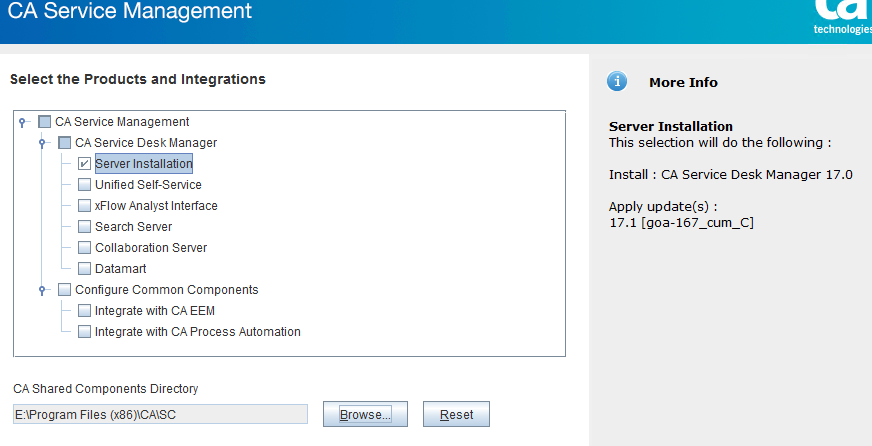
Task: Check Integrate with CA Process Automation
Action: pos(84,332)
